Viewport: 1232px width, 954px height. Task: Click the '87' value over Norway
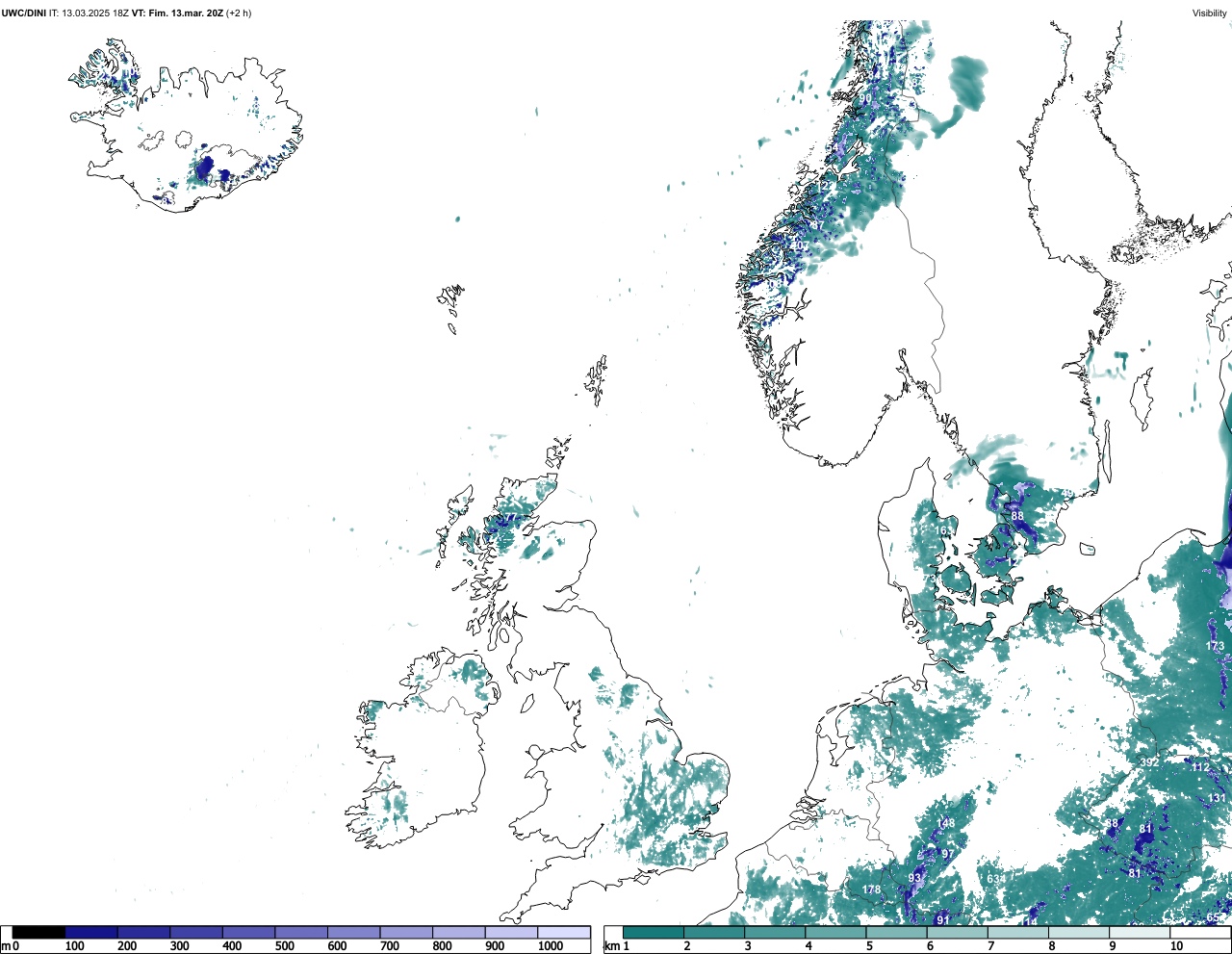click(x=816, y=226)
